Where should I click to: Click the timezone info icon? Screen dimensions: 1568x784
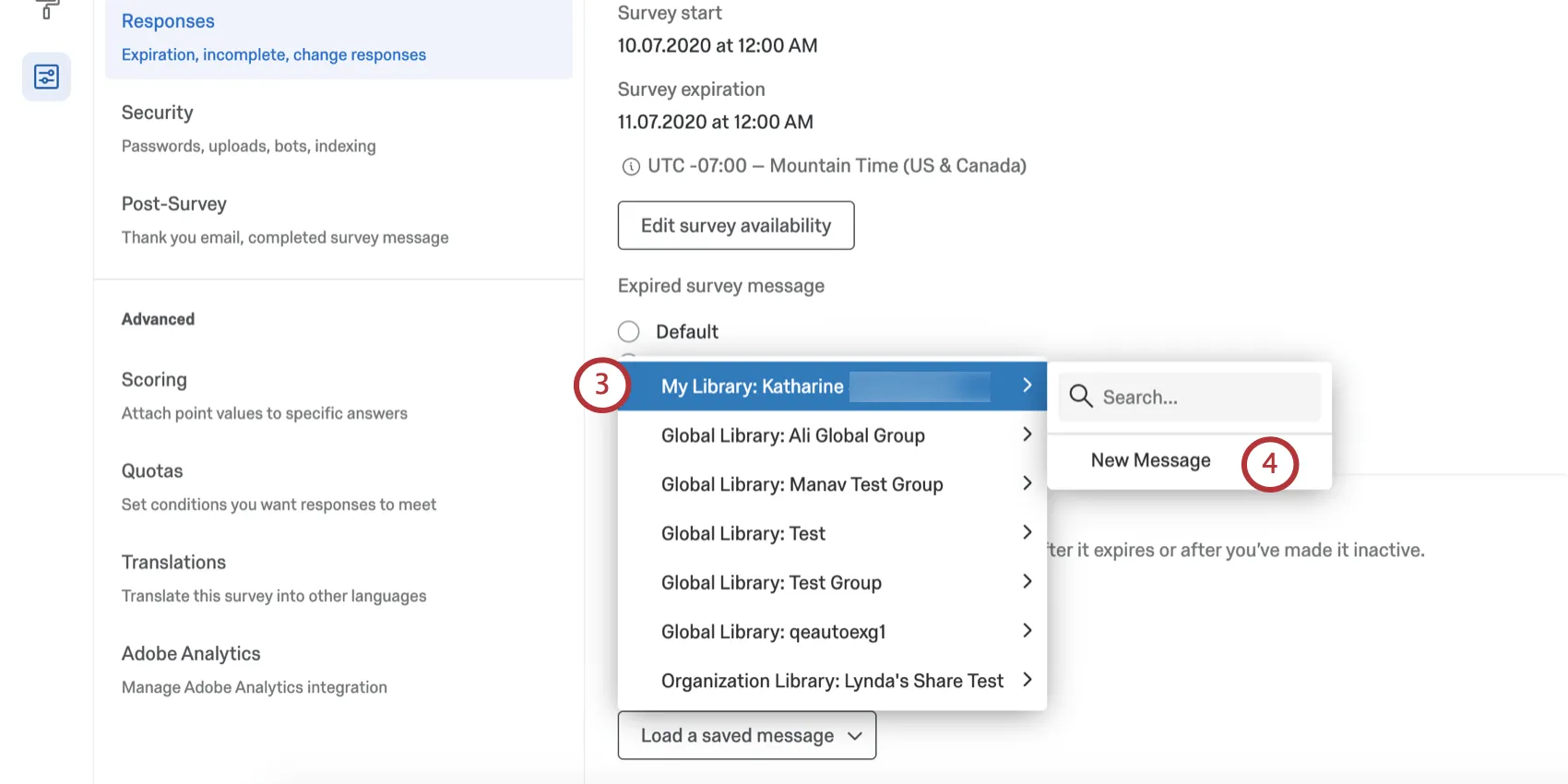click(x=631, y=167)
